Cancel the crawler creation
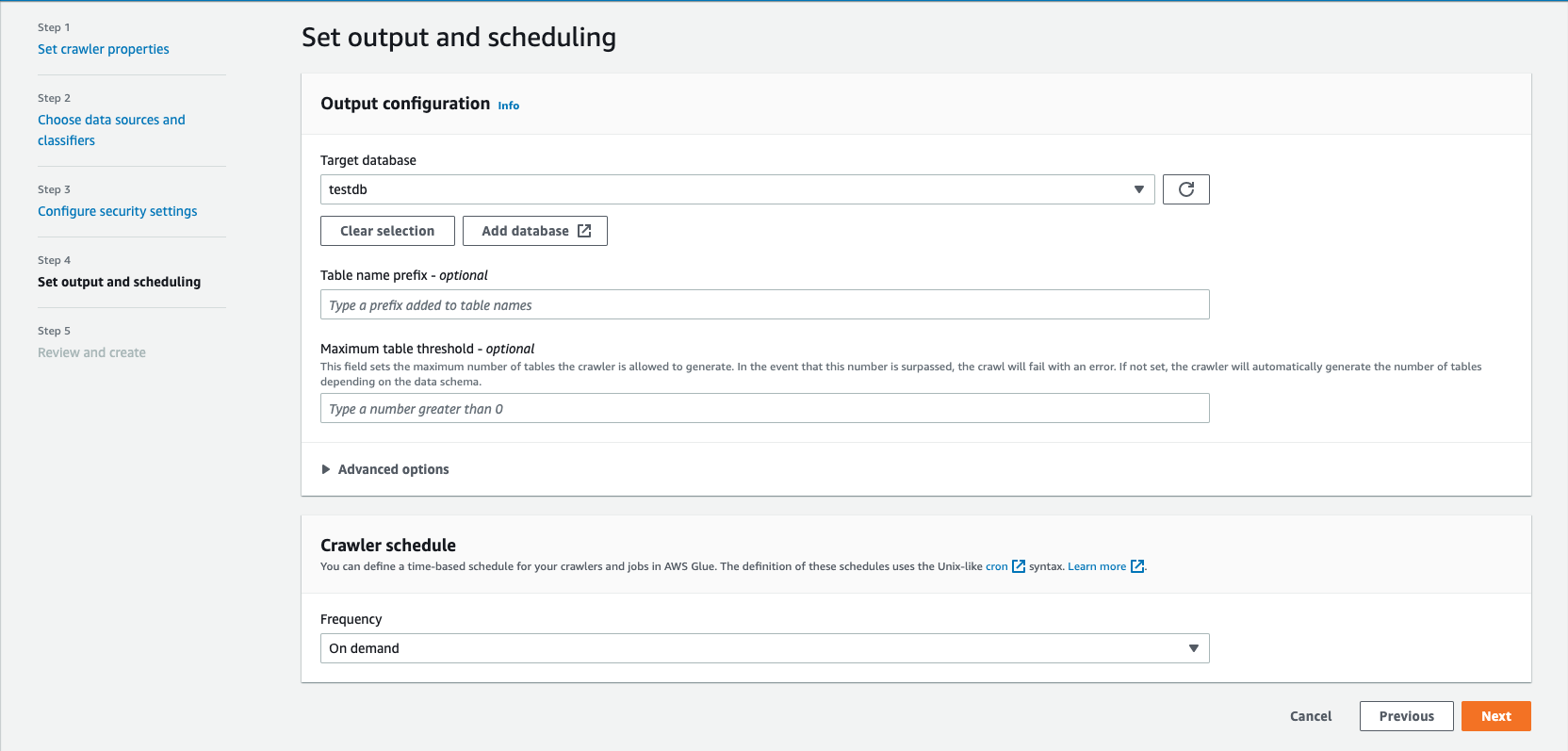Viewport: 1568px width, 751px height. pyautogui.click(x=1311, y=716)
